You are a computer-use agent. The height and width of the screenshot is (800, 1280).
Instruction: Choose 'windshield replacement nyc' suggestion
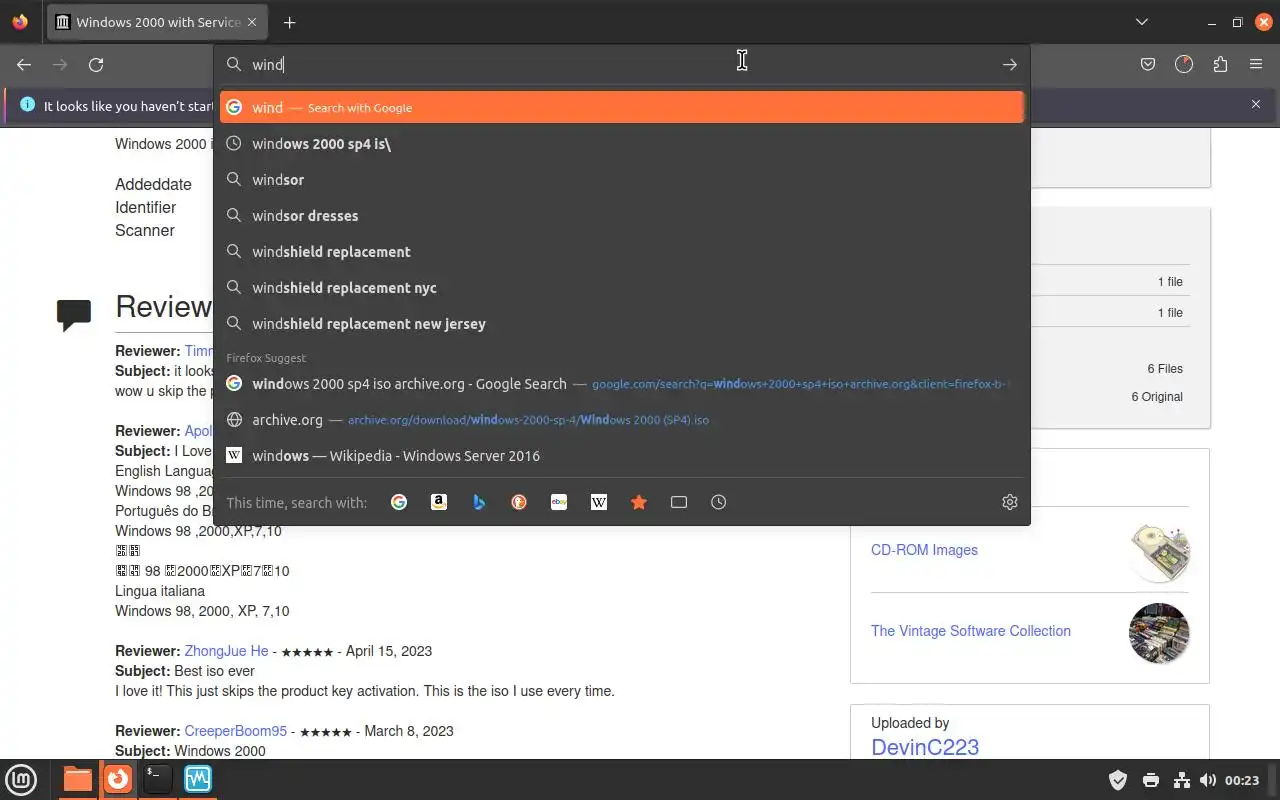point(622,287)
